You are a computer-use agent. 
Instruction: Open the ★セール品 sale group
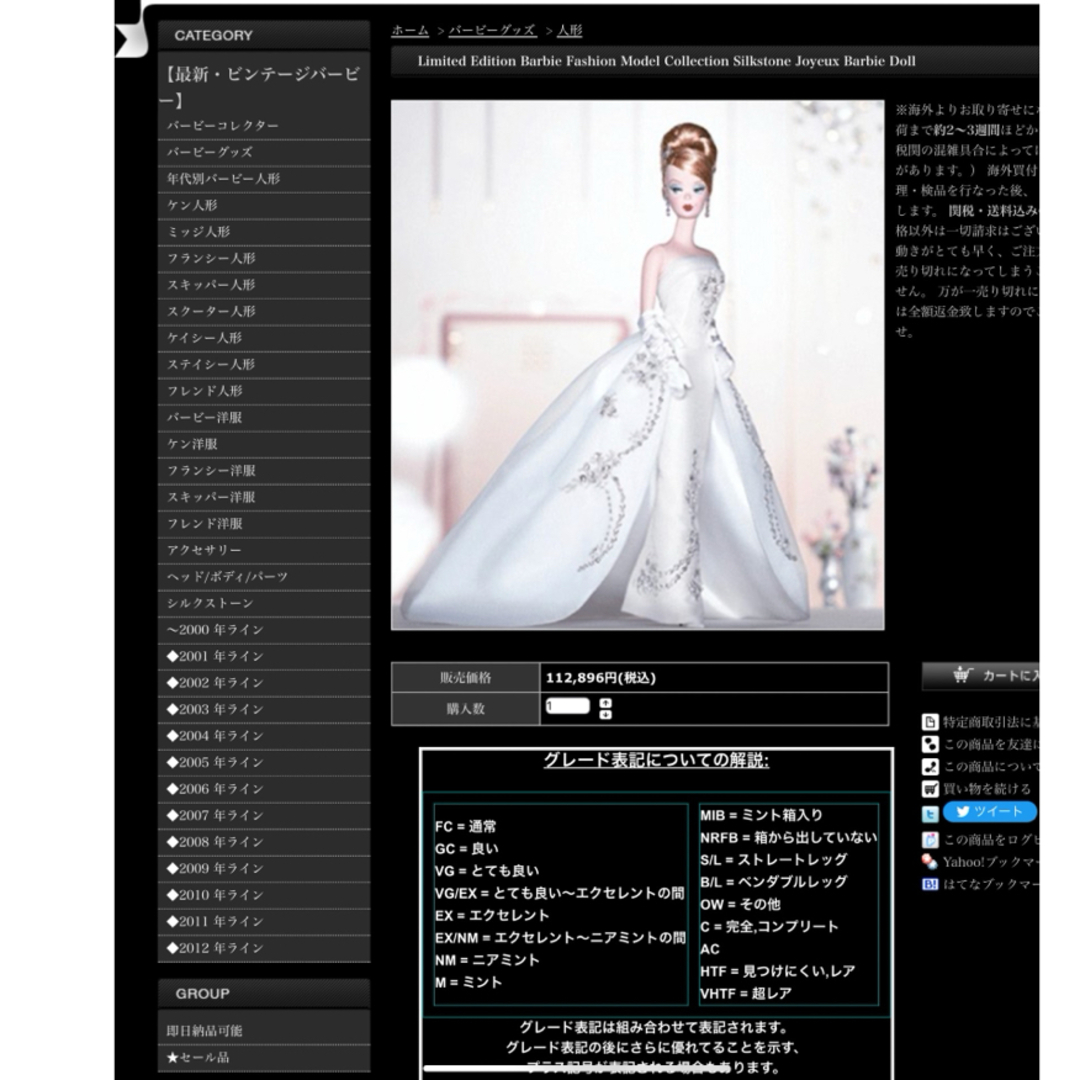[264, 1057]
